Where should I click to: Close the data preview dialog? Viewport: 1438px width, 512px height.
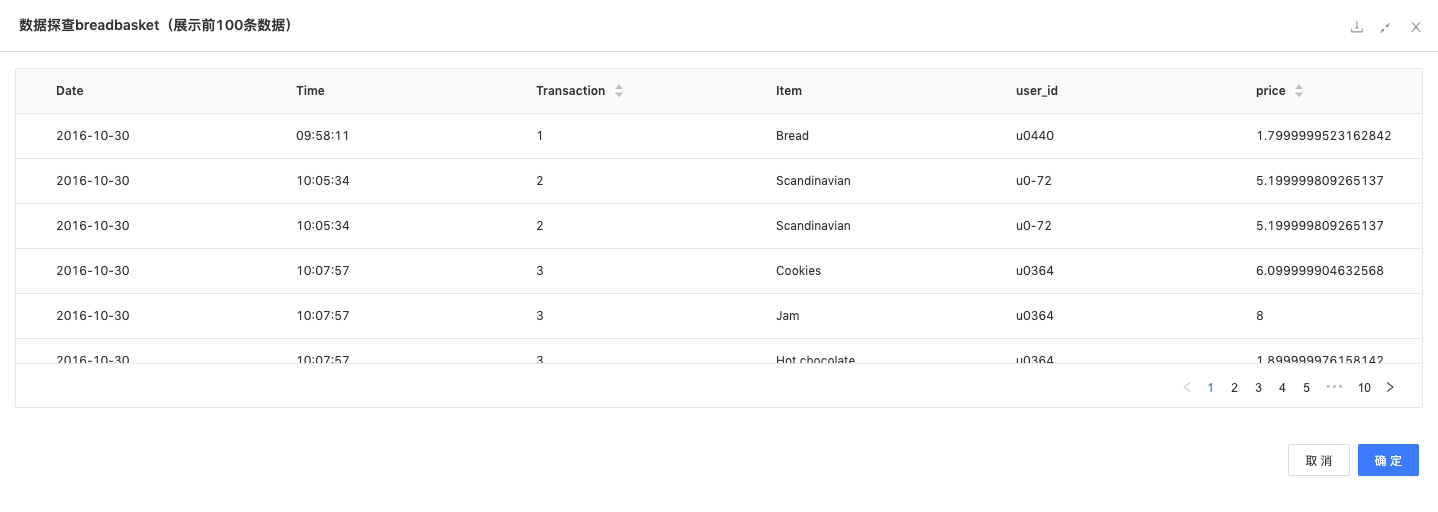[1416, 27]
